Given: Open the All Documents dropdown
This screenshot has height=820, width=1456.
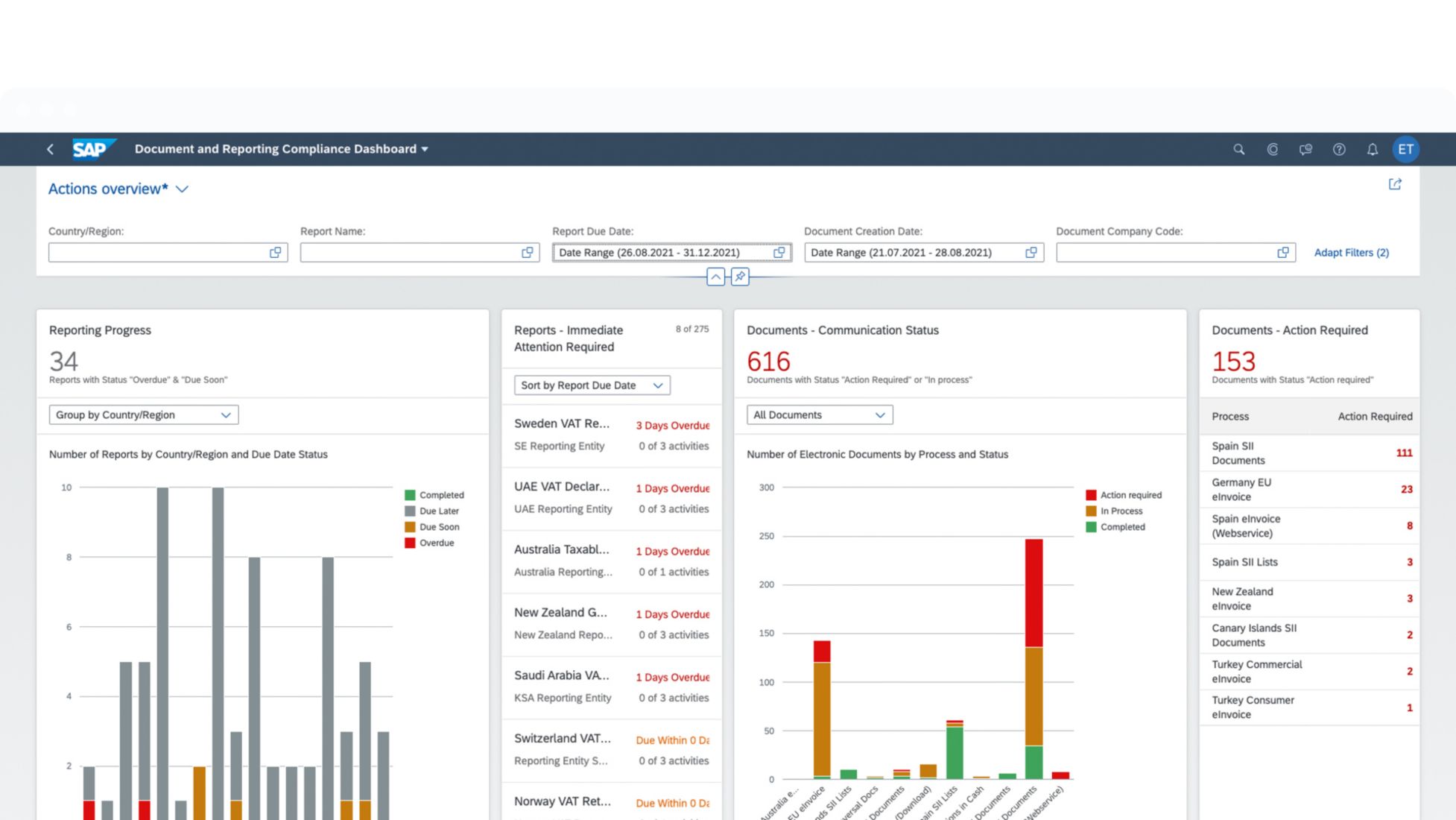Looking at the screenshot, I should (x=879, y=415).
